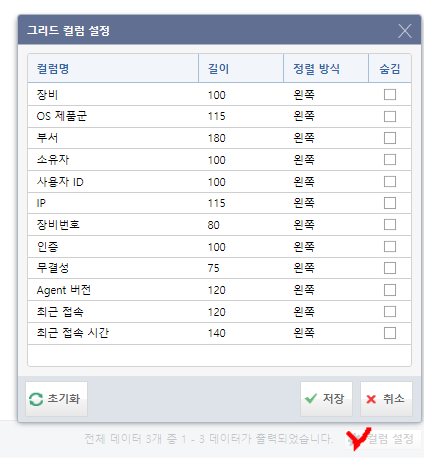Screen dimensions: 424x461
Task: Select the 왼쪽 alignment cell for 장비번호
Action: click(304, 225)
